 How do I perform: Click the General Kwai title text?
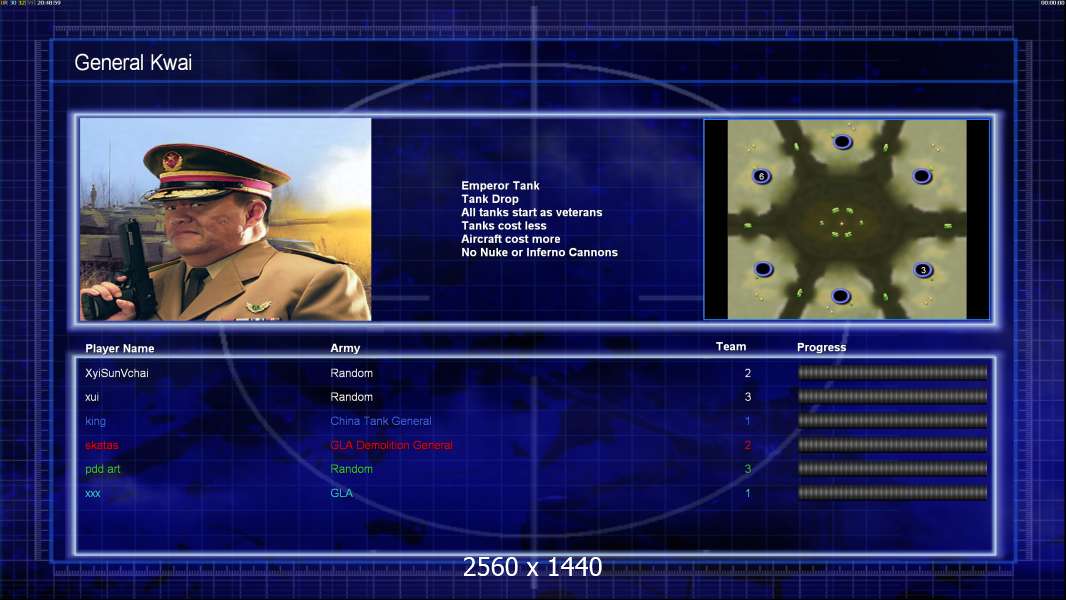(133, 63)
